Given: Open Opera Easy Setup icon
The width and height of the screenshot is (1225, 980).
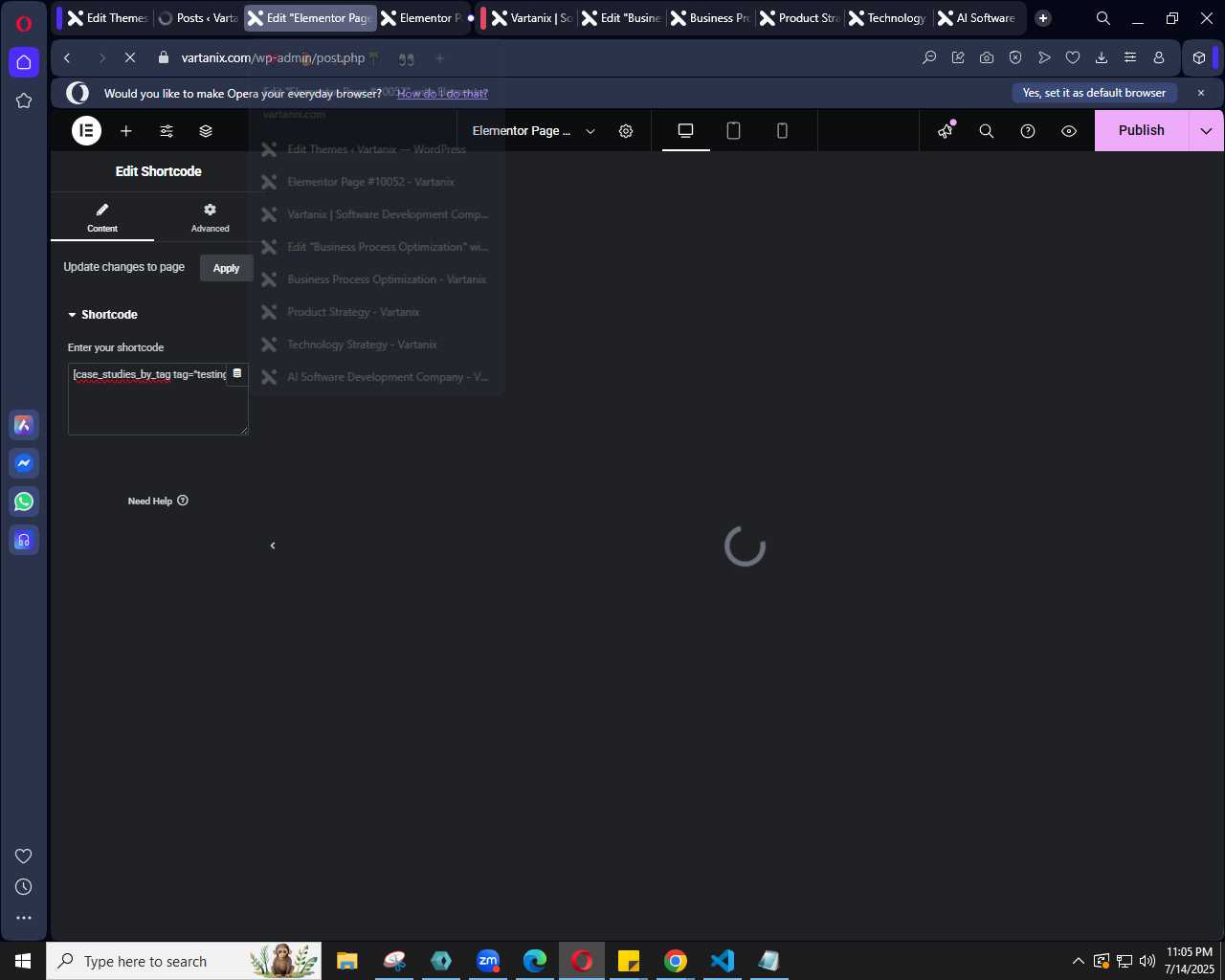Looking at the screenshot, I should tap(1130, 58).
